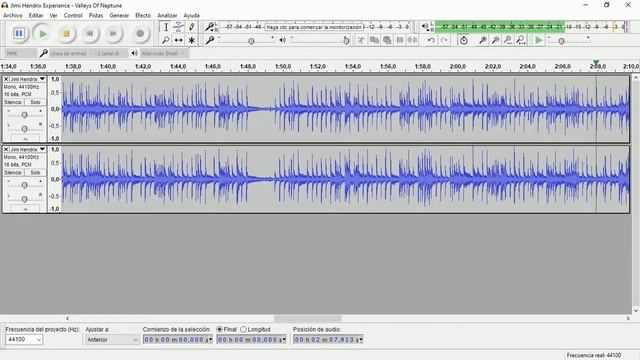
Task: Click the first track's gain slider
Action: [24, 115]
